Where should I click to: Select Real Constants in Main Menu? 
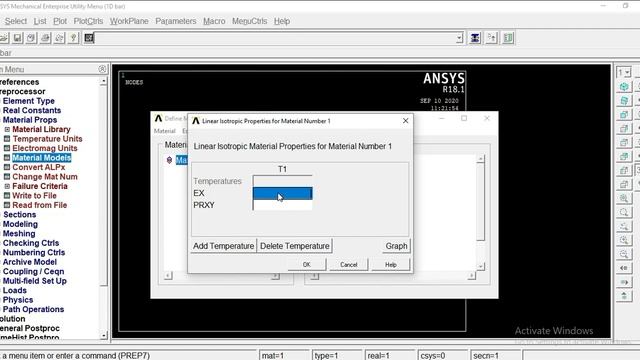(32, 110)
